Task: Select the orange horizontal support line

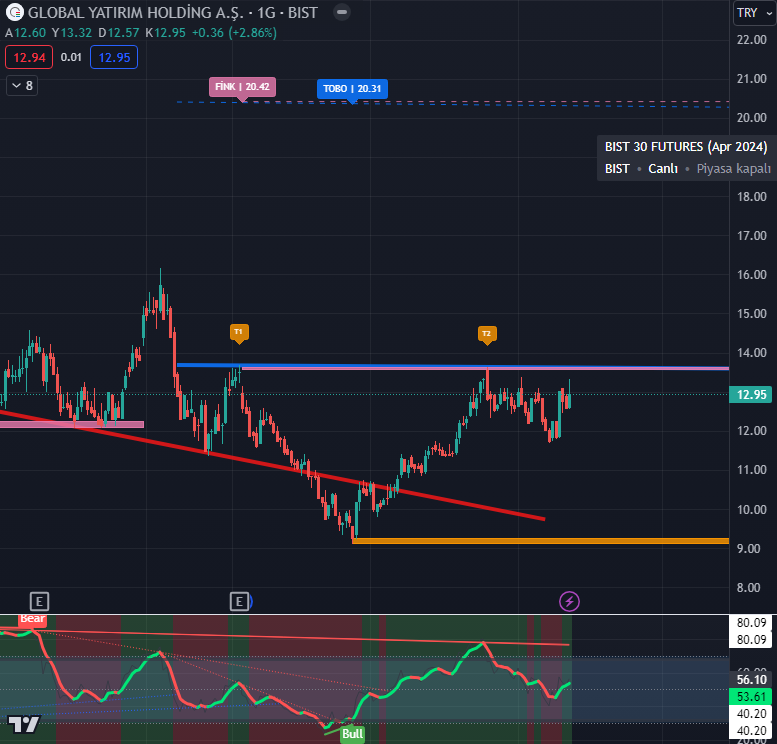Action: click(x=540, y=541)
